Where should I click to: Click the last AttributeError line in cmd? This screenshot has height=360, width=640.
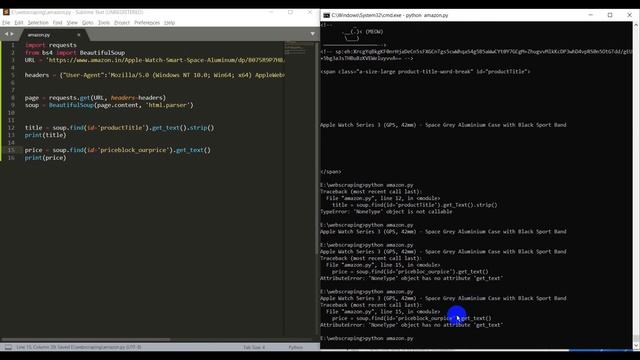pos(411,325)
